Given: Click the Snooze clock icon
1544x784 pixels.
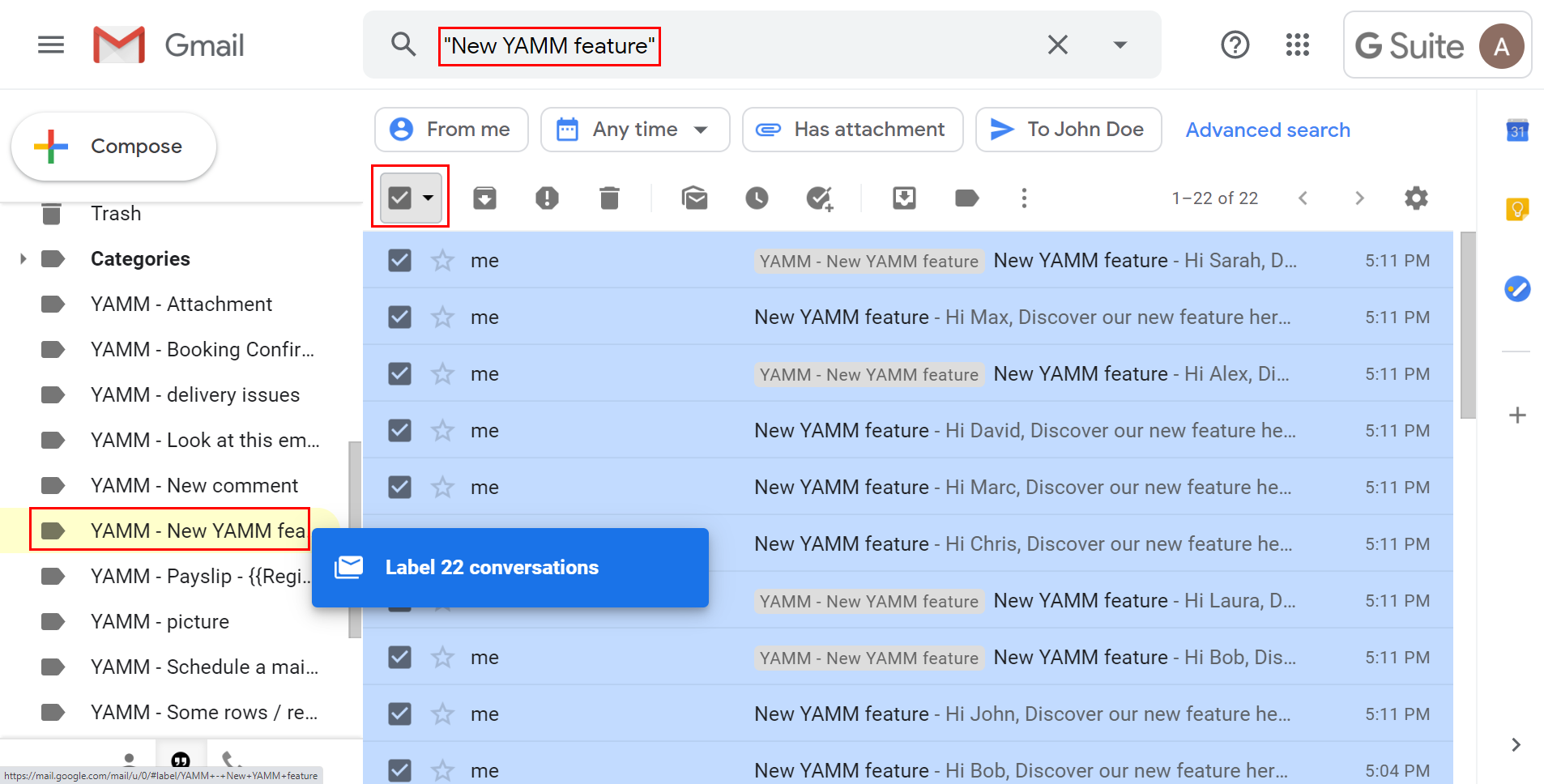Looking at the screenshot, I should point(757,198).
